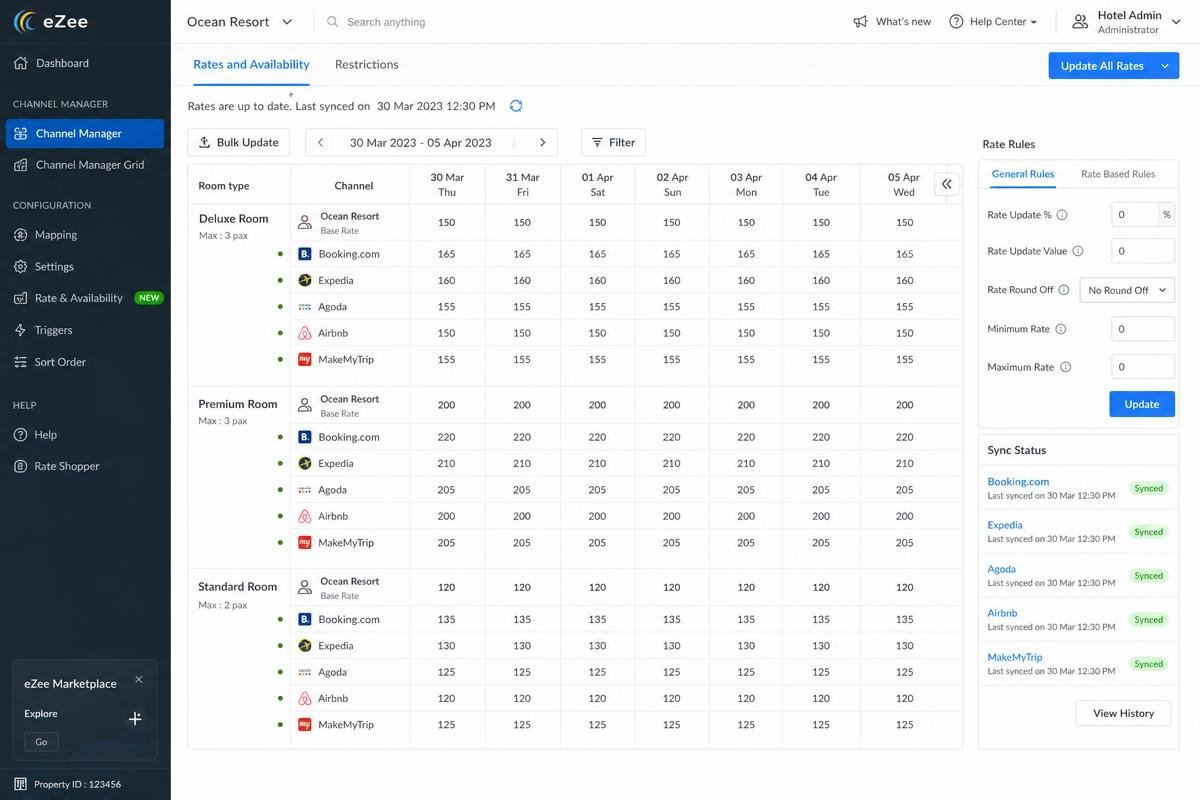Click the sync refresh icon

516,106
